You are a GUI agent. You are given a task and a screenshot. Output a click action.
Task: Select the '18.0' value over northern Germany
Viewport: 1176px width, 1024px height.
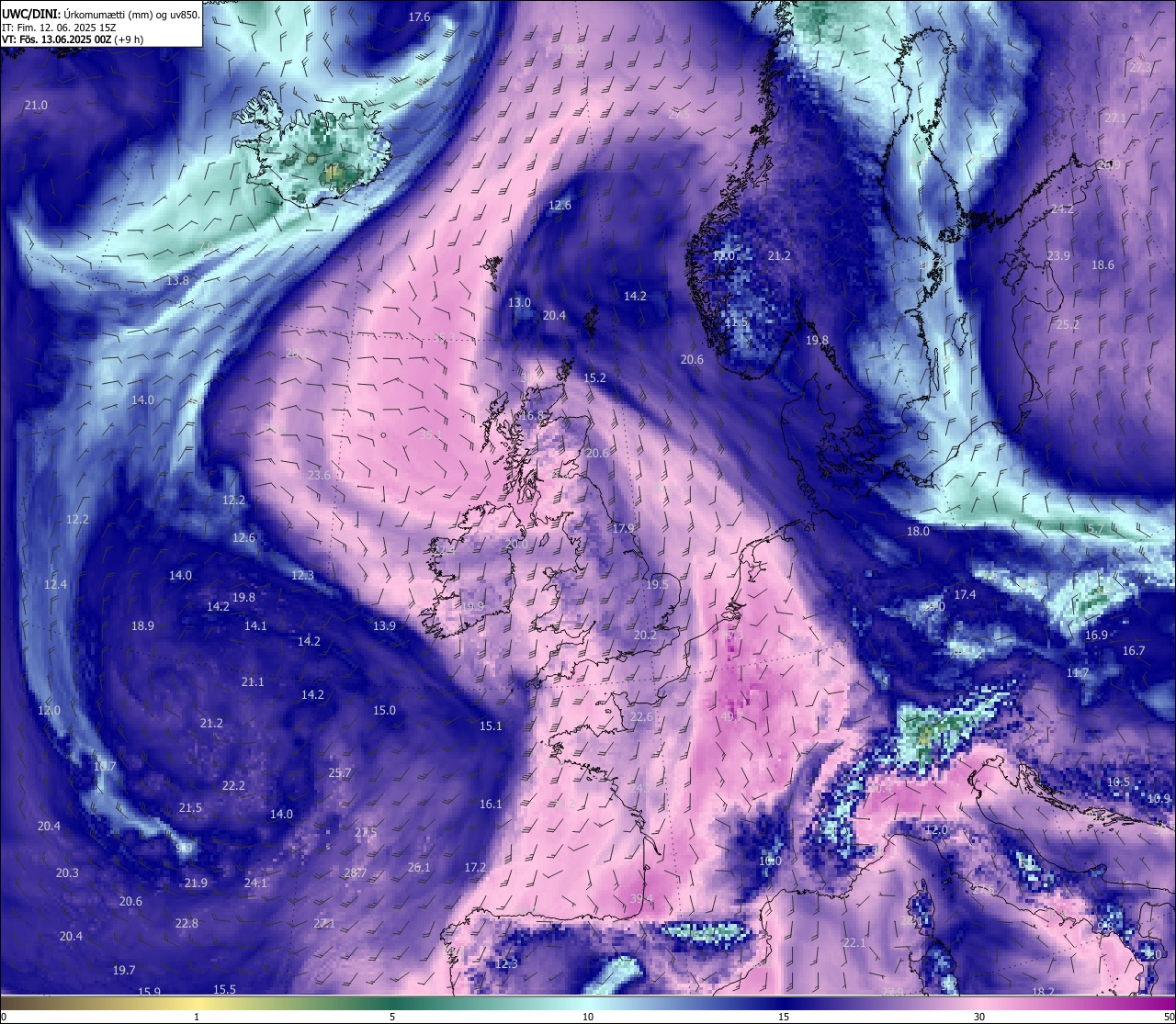pos(918,531)
